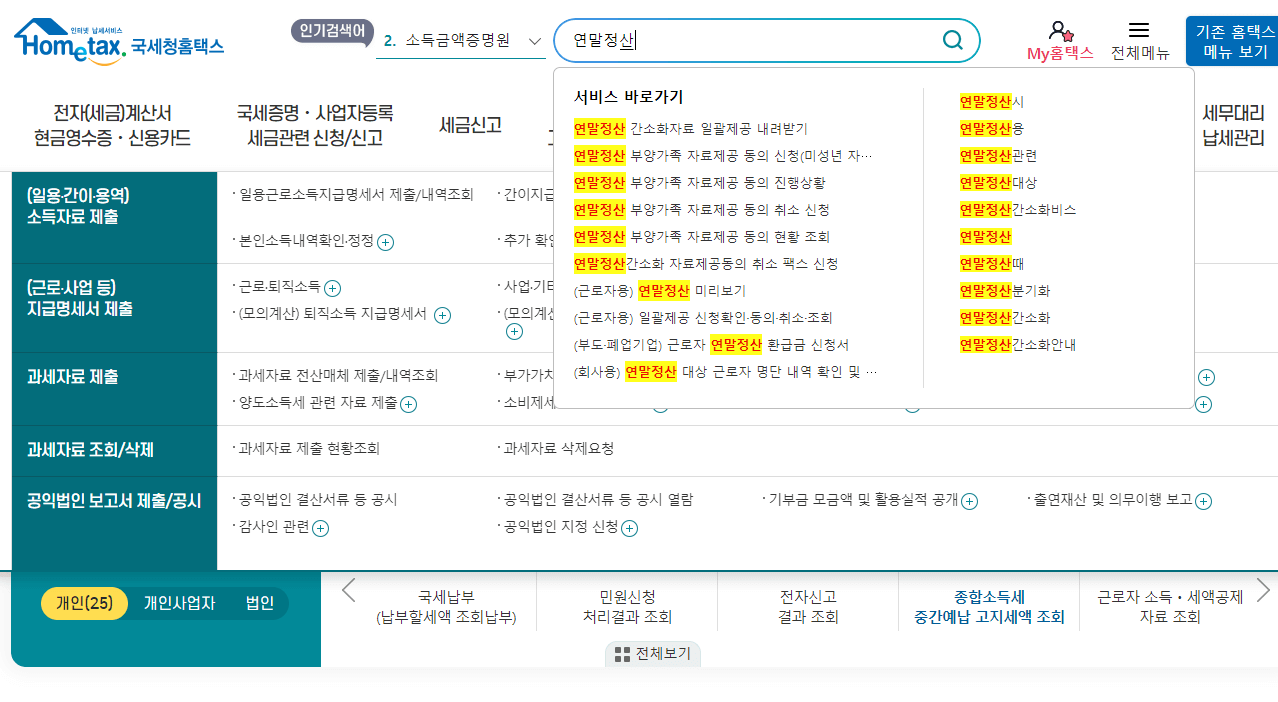
Task: Expand 양도소득세 관련 자료 제출
Action: [407, 405]
